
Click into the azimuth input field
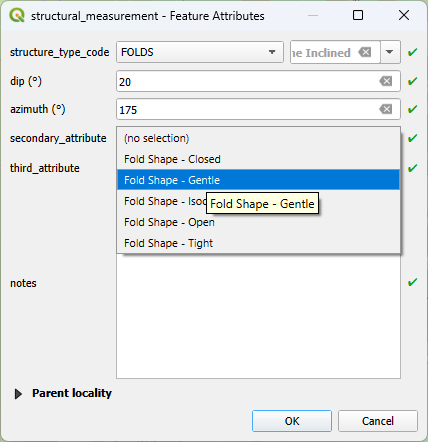[248, 109]
